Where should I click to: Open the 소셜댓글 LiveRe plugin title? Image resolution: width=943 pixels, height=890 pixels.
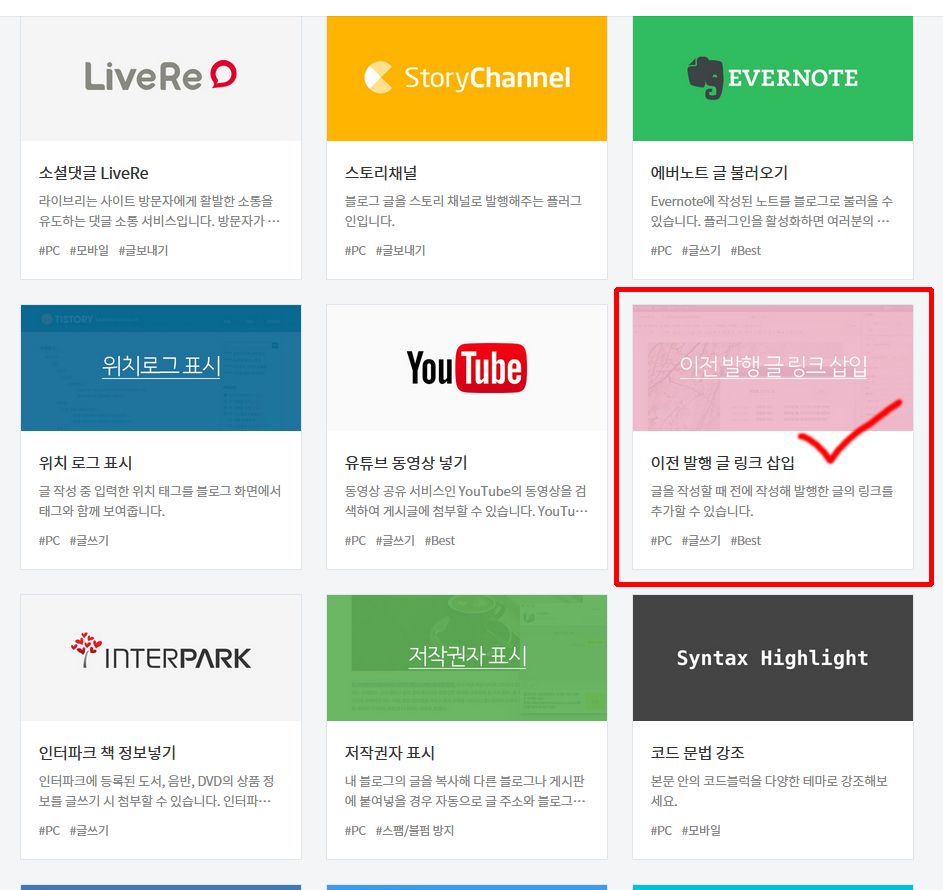[x=93, y=173]
